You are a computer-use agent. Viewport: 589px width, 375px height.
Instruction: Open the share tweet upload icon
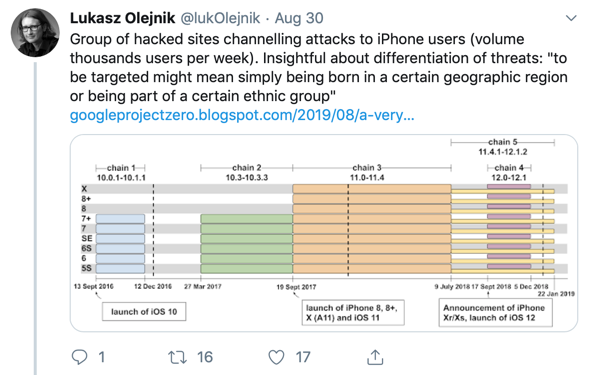click(x=375, y=357)
